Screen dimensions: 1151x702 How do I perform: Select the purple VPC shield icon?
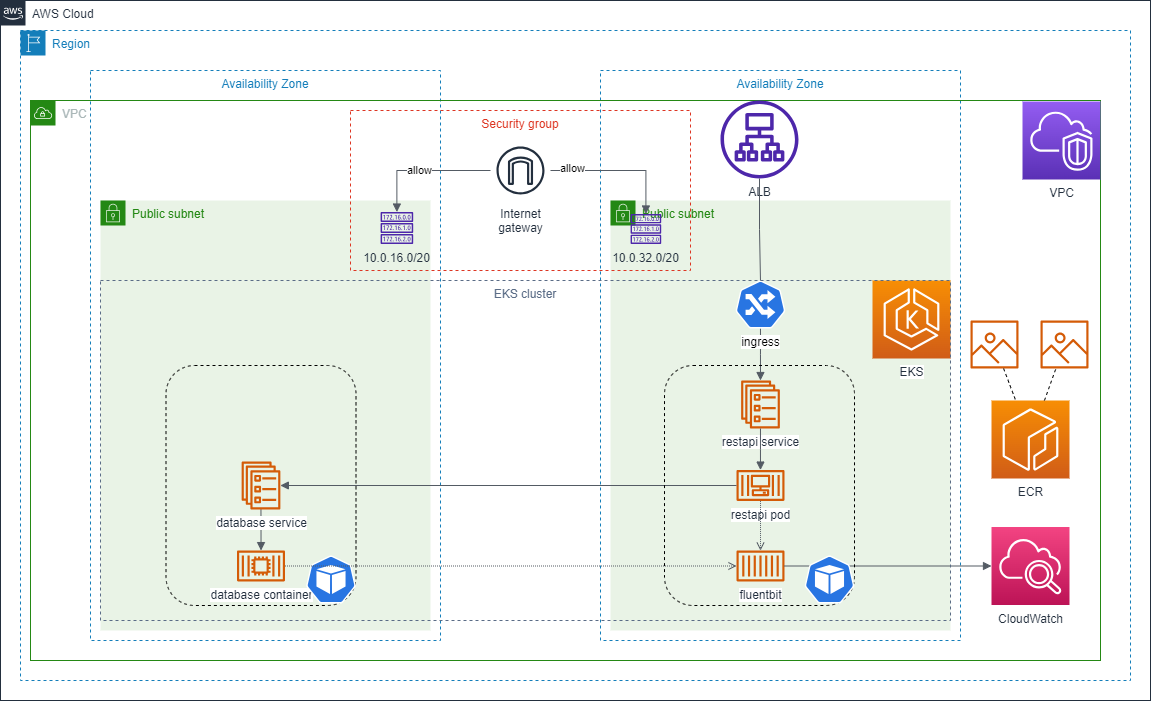[1060, 140]
